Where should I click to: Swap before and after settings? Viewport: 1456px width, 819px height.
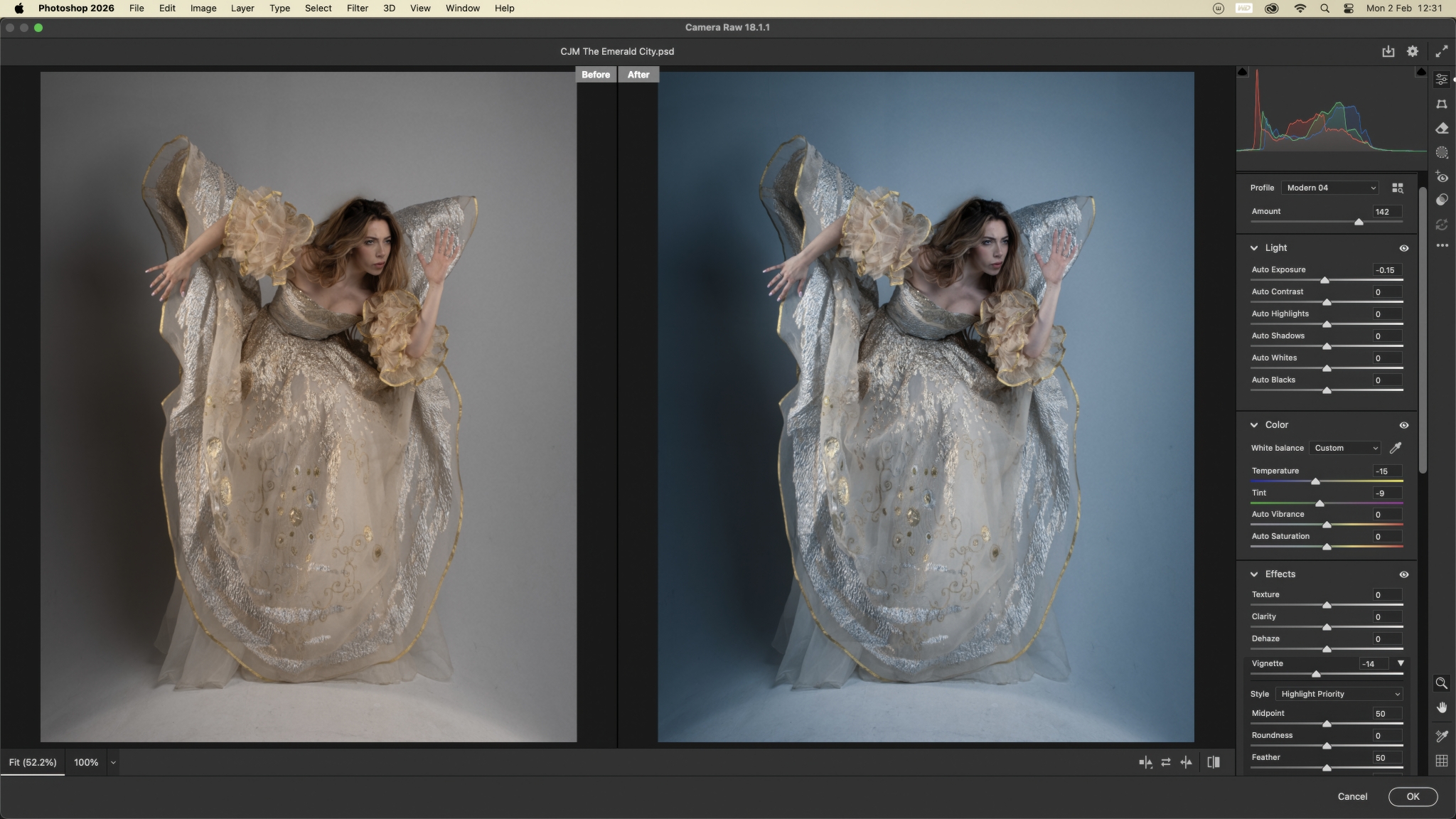pos(1166,762)
